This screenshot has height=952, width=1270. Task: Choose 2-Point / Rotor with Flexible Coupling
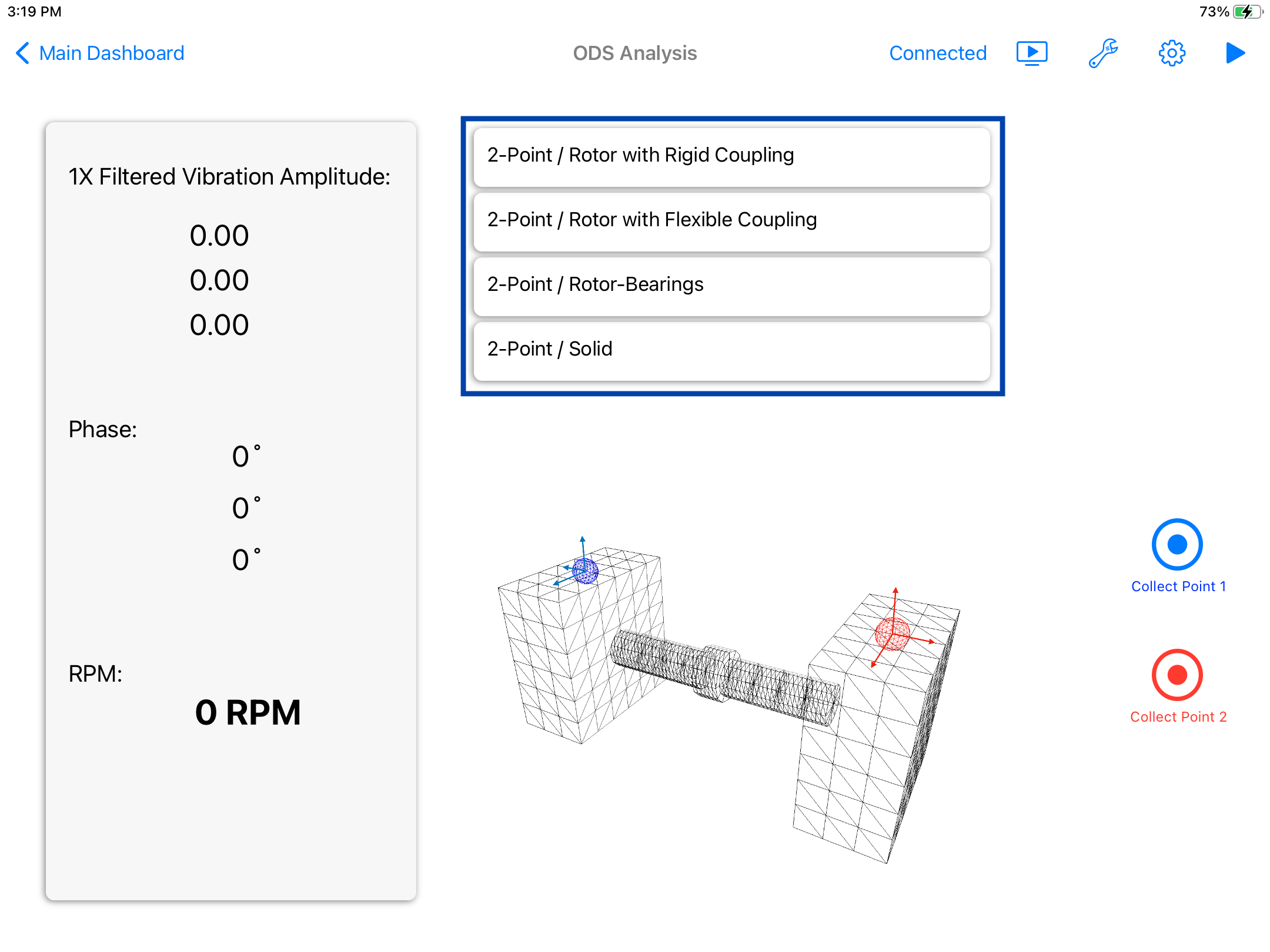[x=731, y=220]
